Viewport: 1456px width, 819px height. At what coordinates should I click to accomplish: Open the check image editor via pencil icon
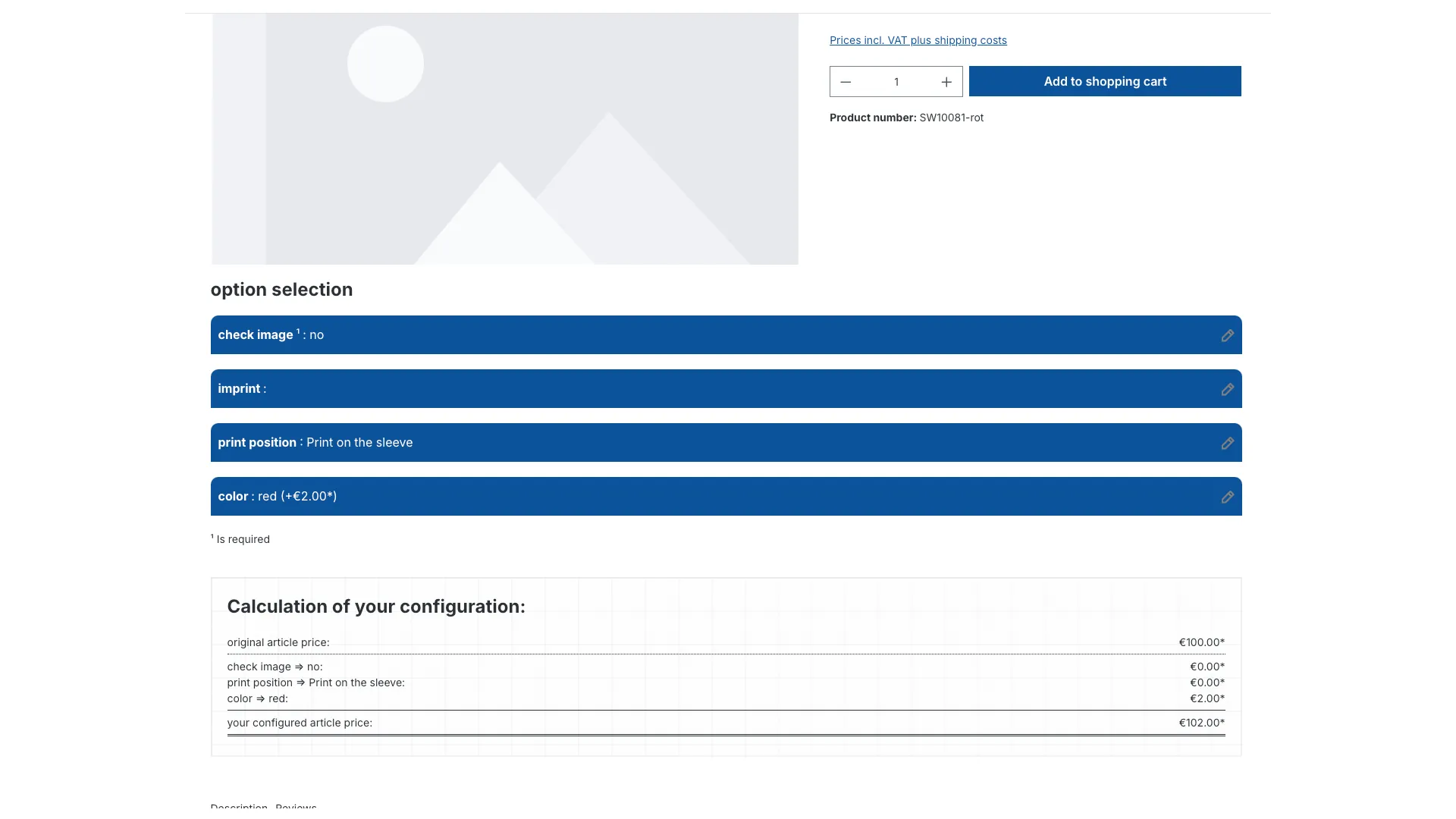[1228, 335]
